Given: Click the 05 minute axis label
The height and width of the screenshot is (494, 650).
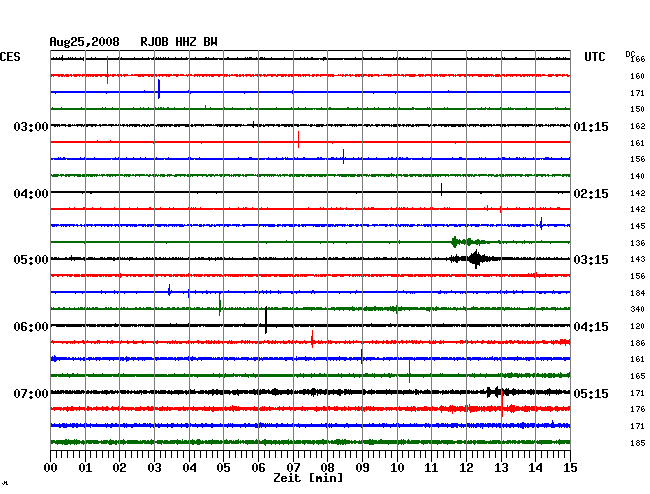Looking at the screenshot, I should click(x=223, y=468).
